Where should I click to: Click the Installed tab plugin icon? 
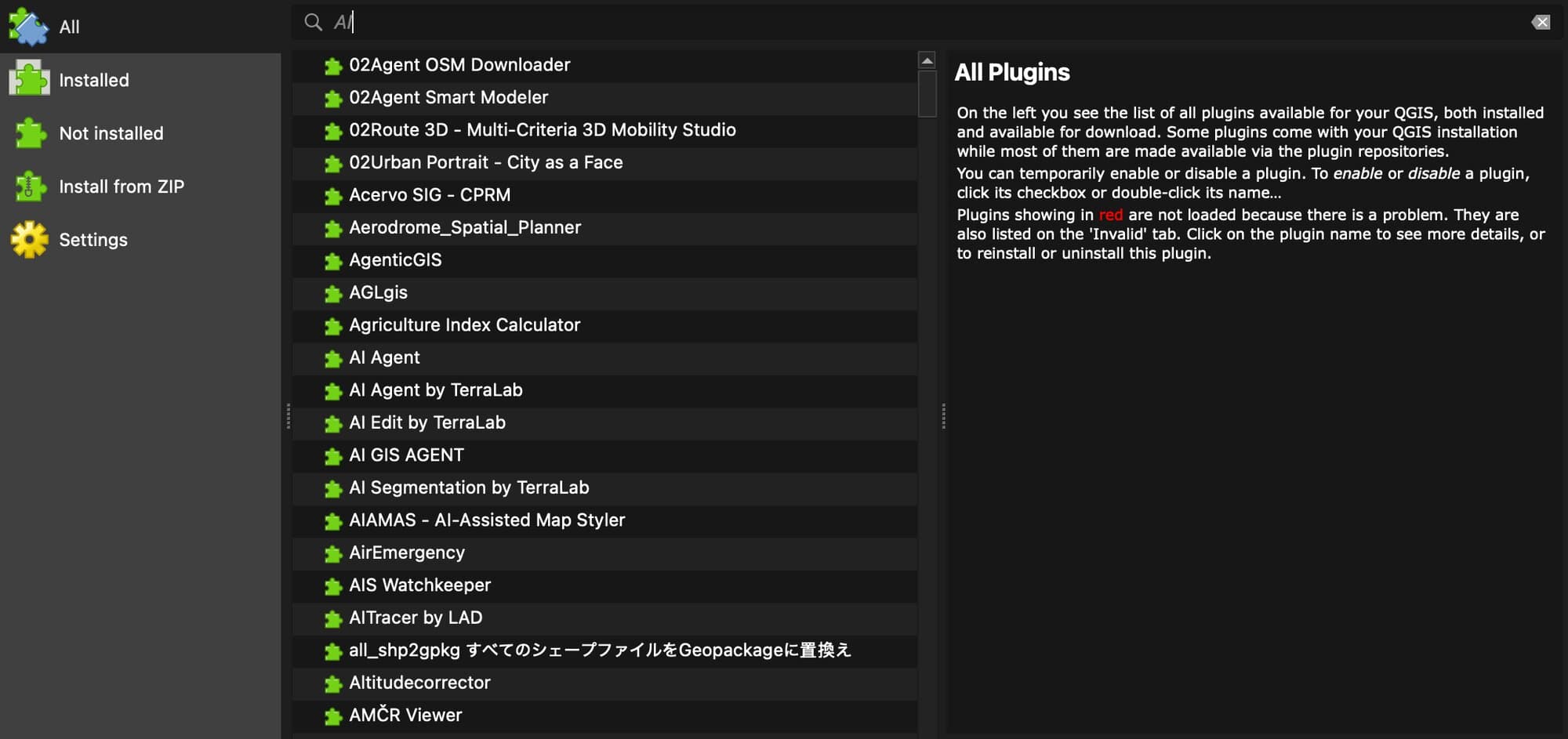29,80
